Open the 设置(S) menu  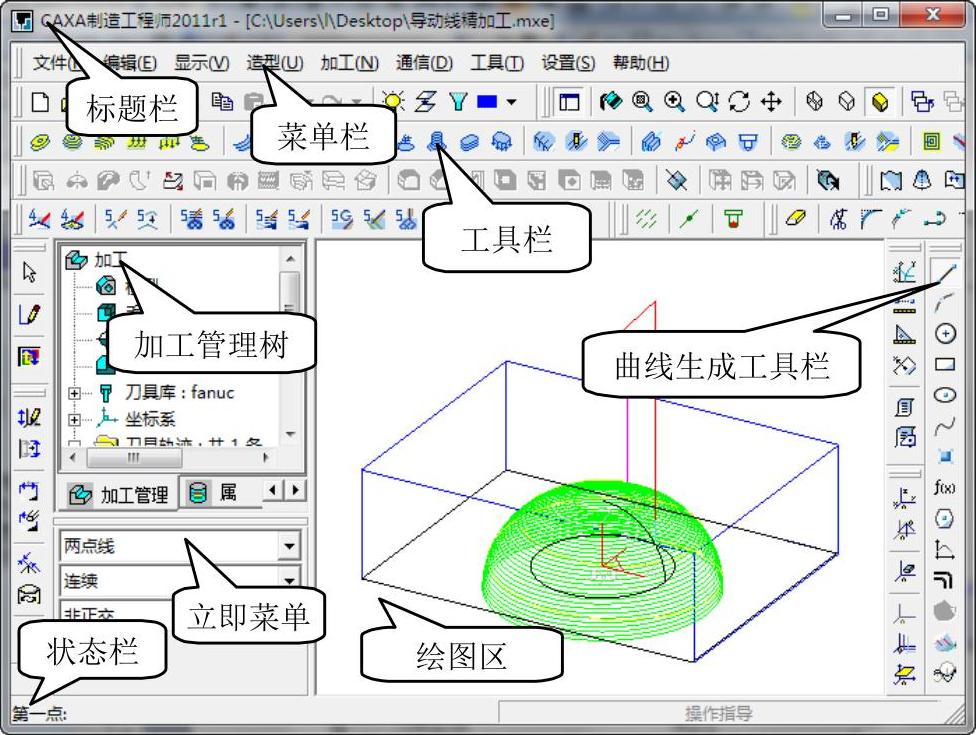pos(568,62)
